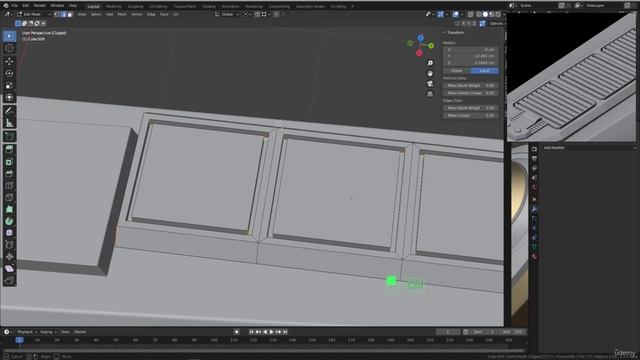
Task: Open the File menu
Action: tap(15, 6)
